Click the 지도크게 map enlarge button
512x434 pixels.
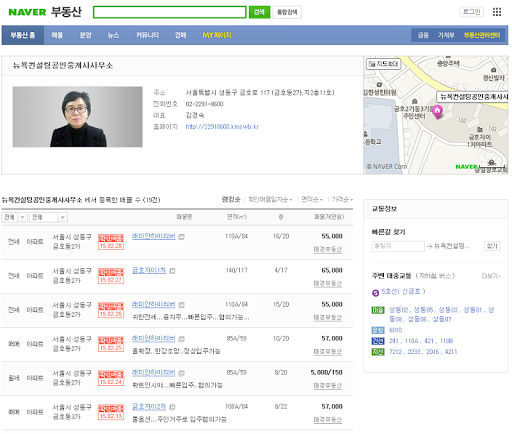383,64
